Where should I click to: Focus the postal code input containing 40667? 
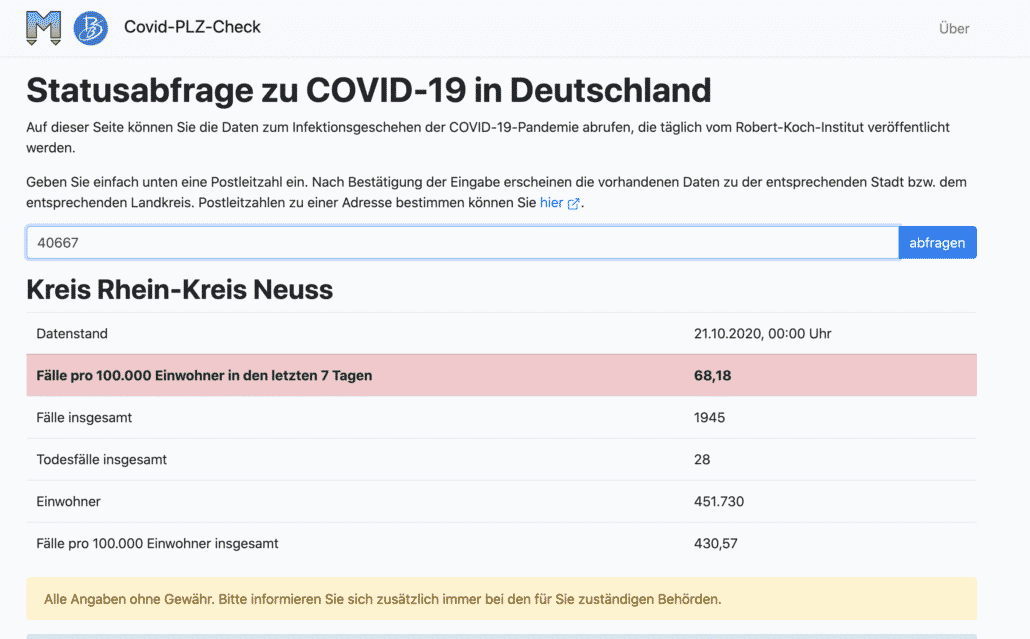pyautogui.click(x=462, y=243)
